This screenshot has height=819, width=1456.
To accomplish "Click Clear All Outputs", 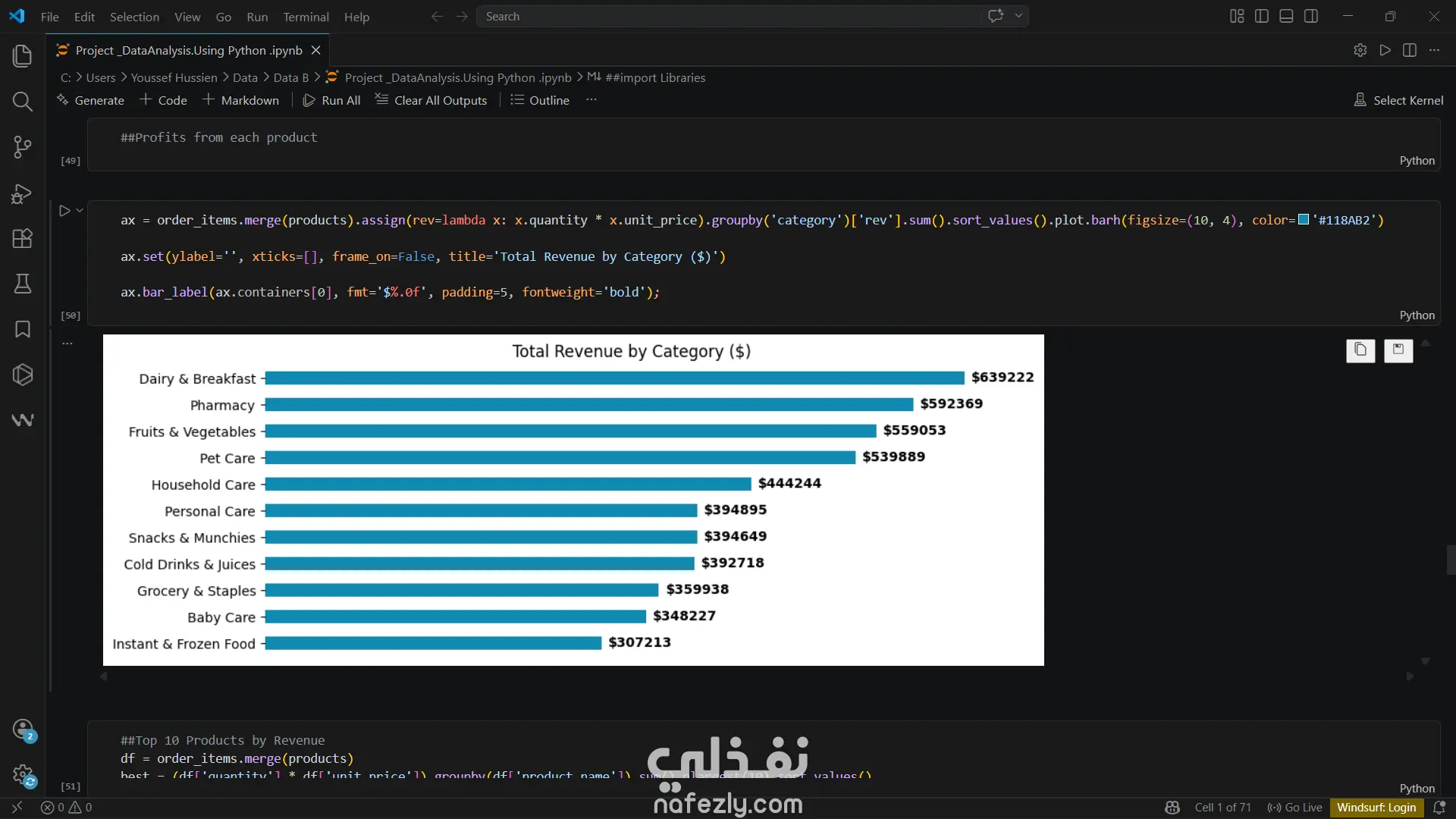I will coord(431,100).
